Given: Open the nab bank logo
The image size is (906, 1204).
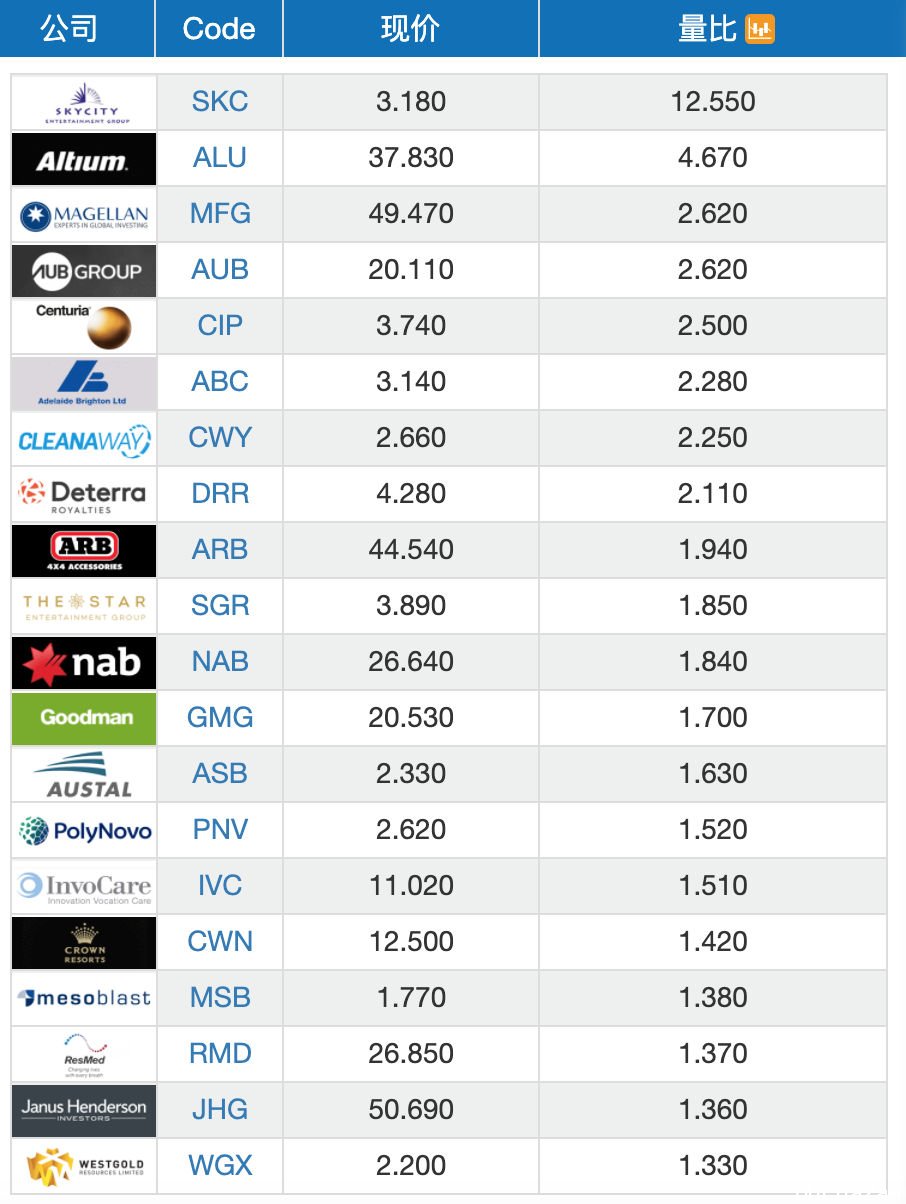Looking at the screenshot, I should pos(84,662).
